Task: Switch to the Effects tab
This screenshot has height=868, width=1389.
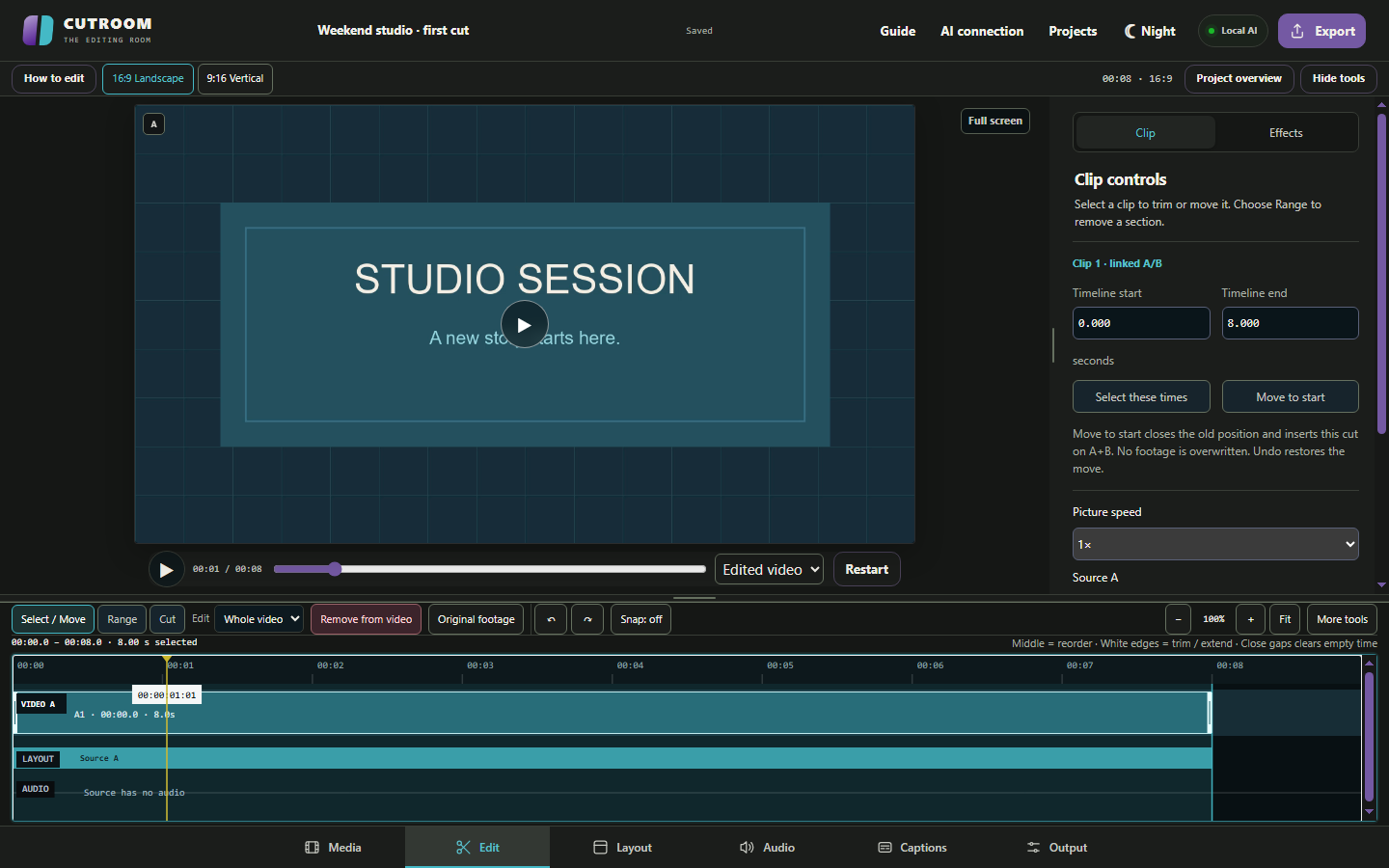Action: pyautogui.click(x=1286, y=133)
